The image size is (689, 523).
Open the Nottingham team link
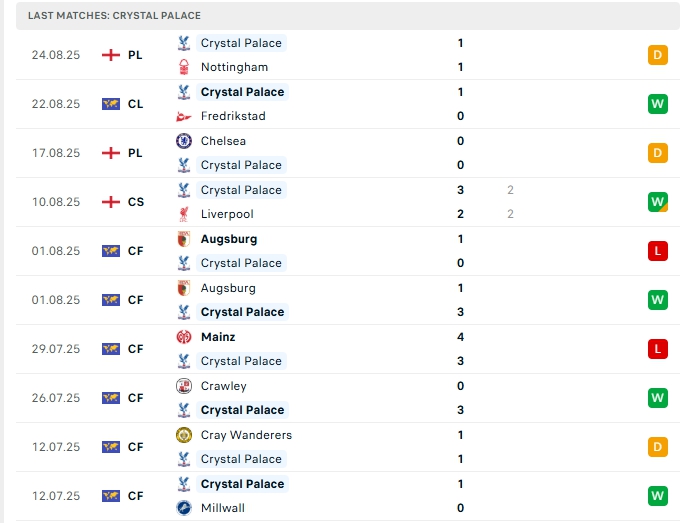pos(234,67)
